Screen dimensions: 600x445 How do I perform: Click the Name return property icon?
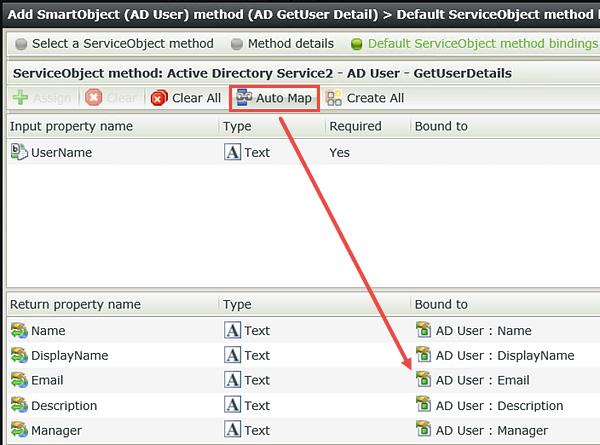pyautogui.click(x=19, y=330)
